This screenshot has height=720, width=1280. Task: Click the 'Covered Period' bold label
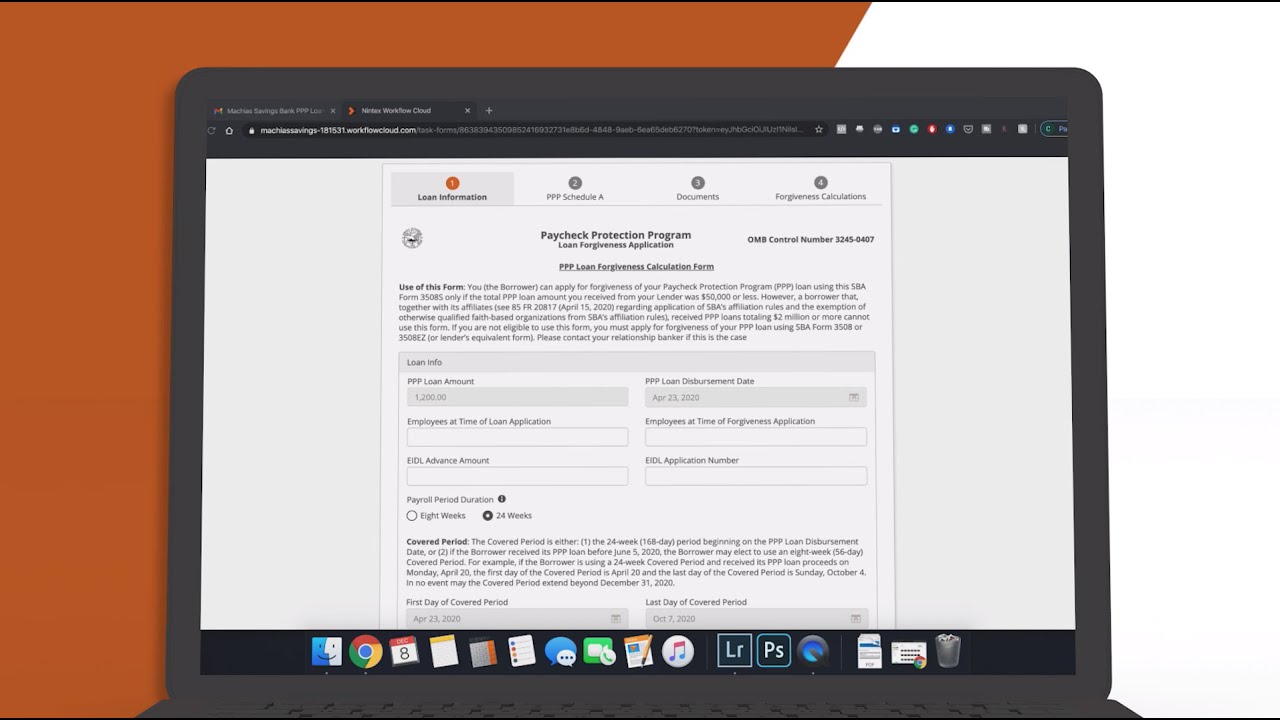[436, 542]
